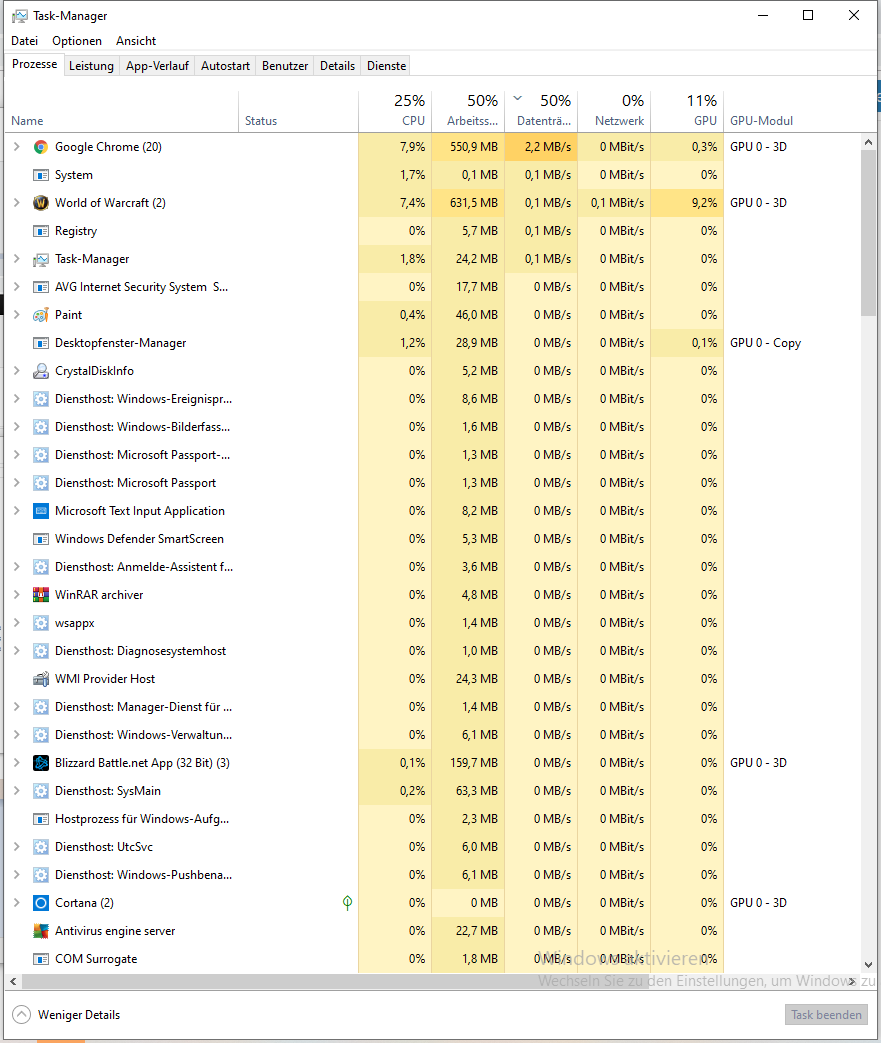Screen dimensions: 881x1043
Task: Open the Optionen menu
Action: pos(77,41)
